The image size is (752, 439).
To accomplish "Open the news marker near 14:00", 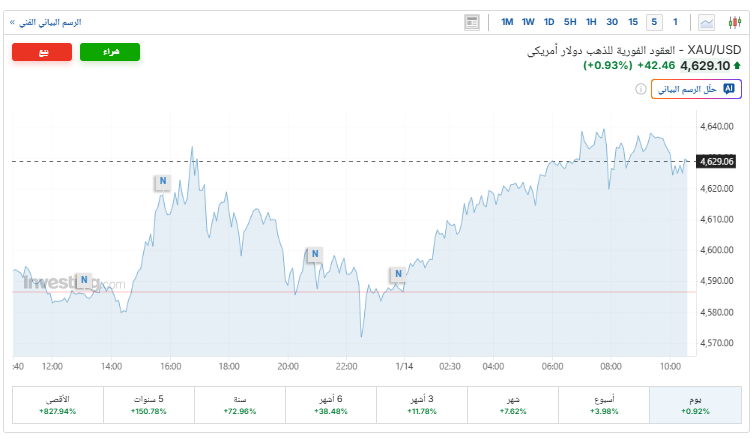I will [83, 280].
